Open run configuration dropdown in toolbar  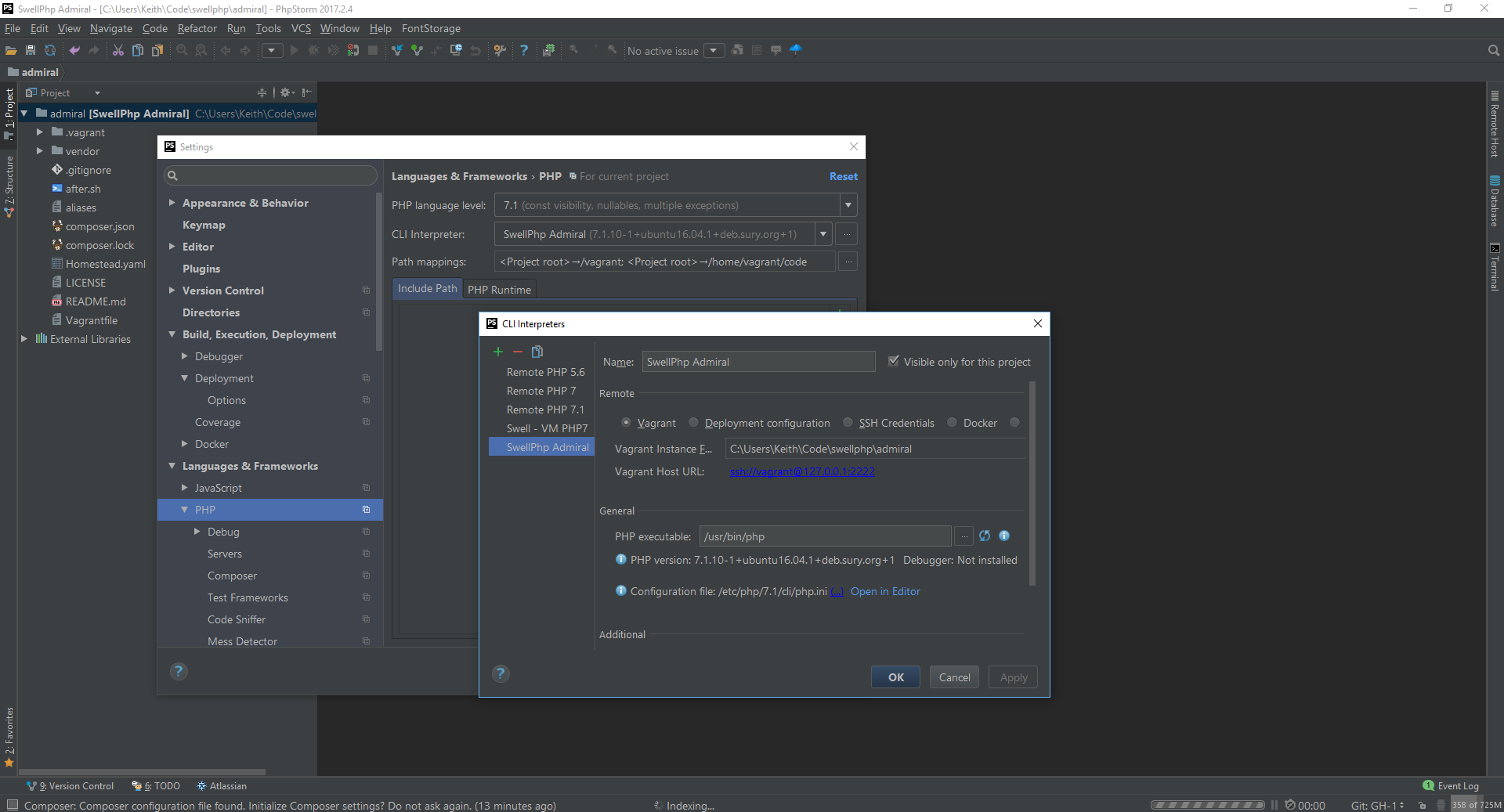tap(272, 51)
